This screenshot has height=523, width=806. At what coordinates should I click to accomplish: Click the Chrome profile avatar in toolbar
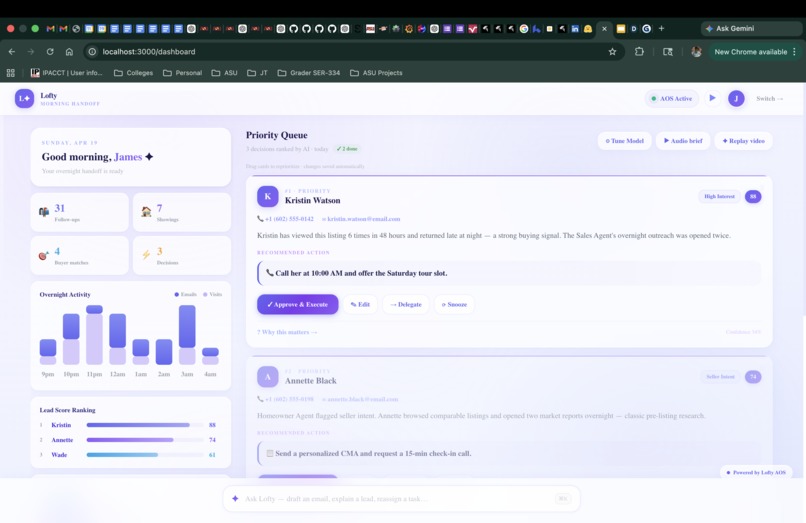point(697,51)
